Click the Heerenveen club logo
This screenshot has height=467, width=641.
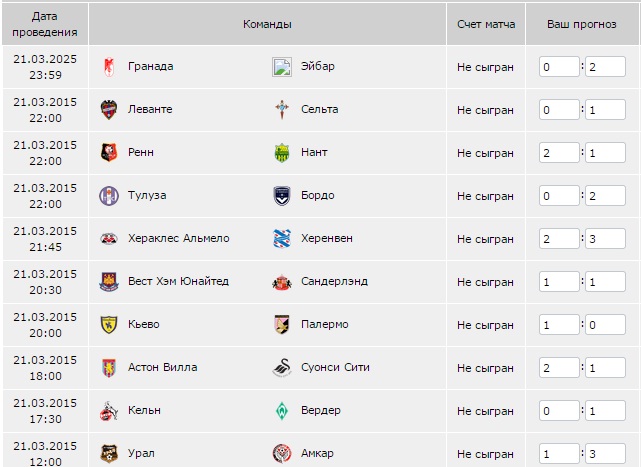(x=282, y=239)
